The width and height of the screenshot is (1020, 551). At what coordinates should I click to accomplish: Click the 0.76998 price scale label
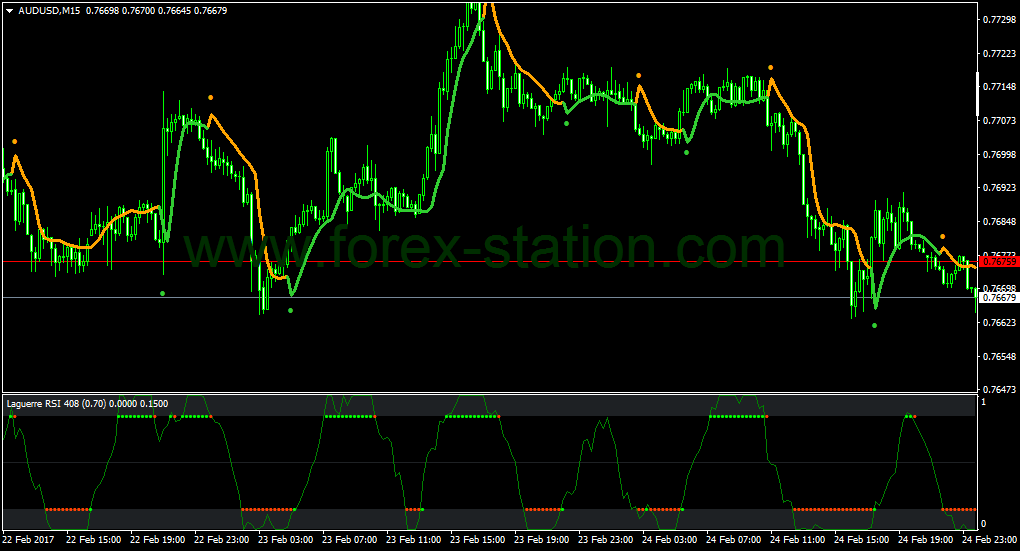coord(1000,154)
